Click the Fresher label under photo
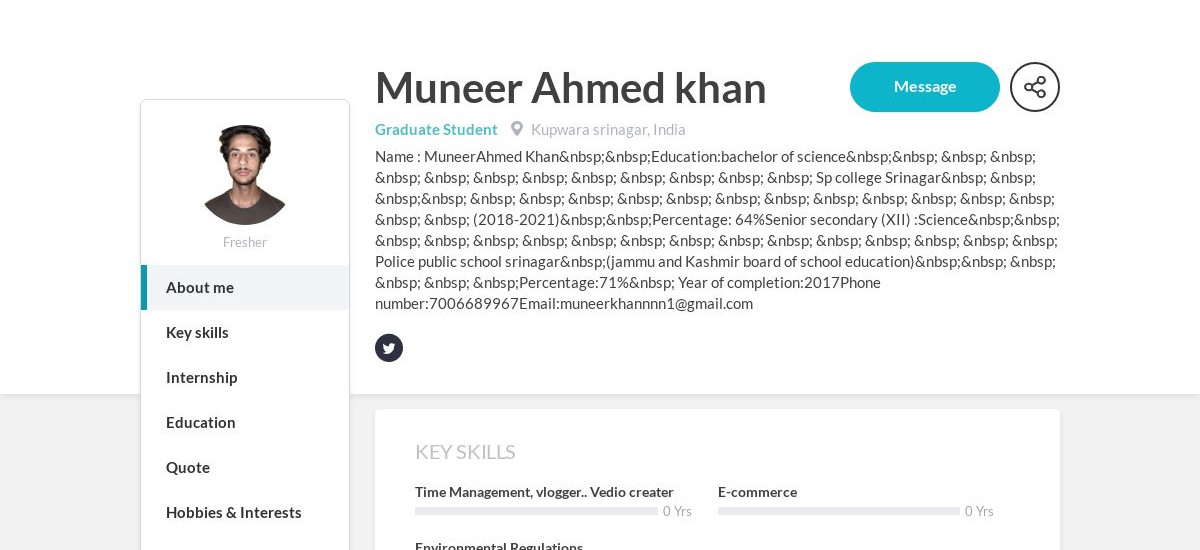The height and width of the screenshot is (550, 1200). [x=245, y=242]
